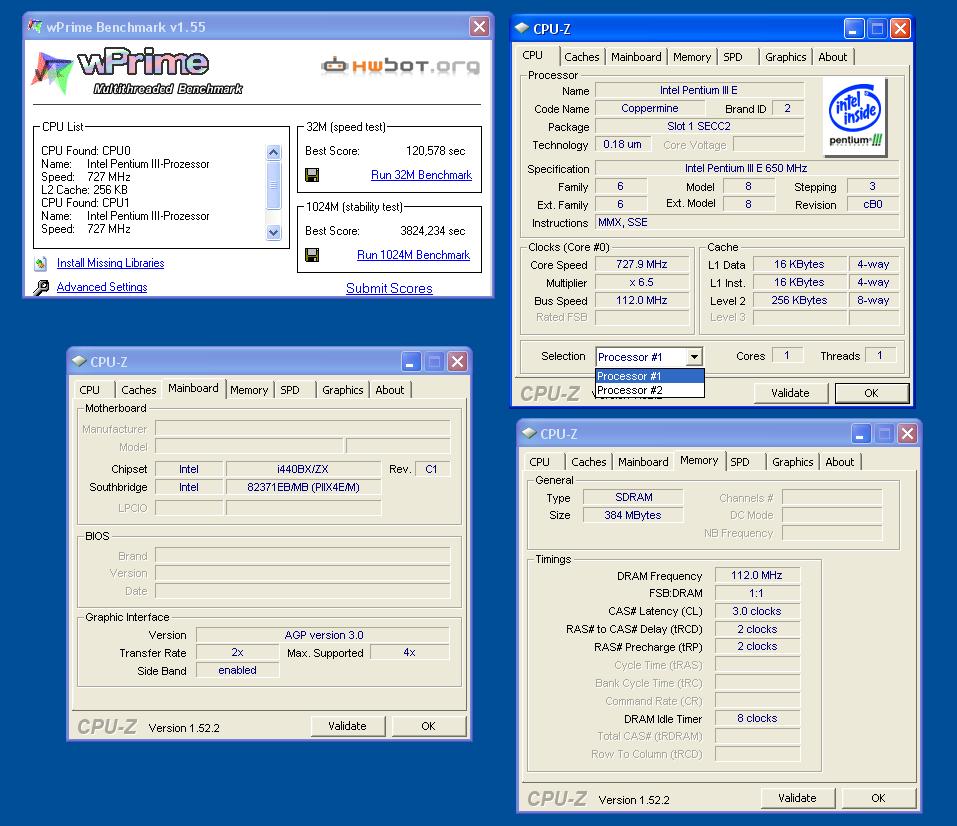Switch to About tab in Memory window

(x=840, y=462)
